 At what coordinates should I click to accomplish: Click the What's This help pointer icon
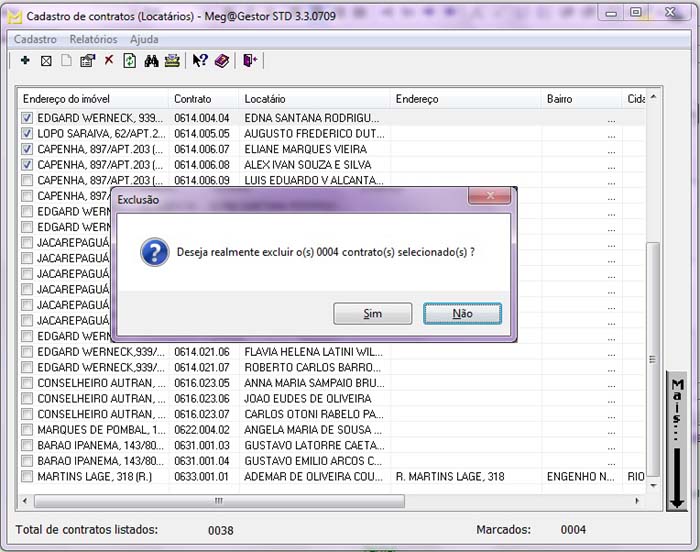200,61
